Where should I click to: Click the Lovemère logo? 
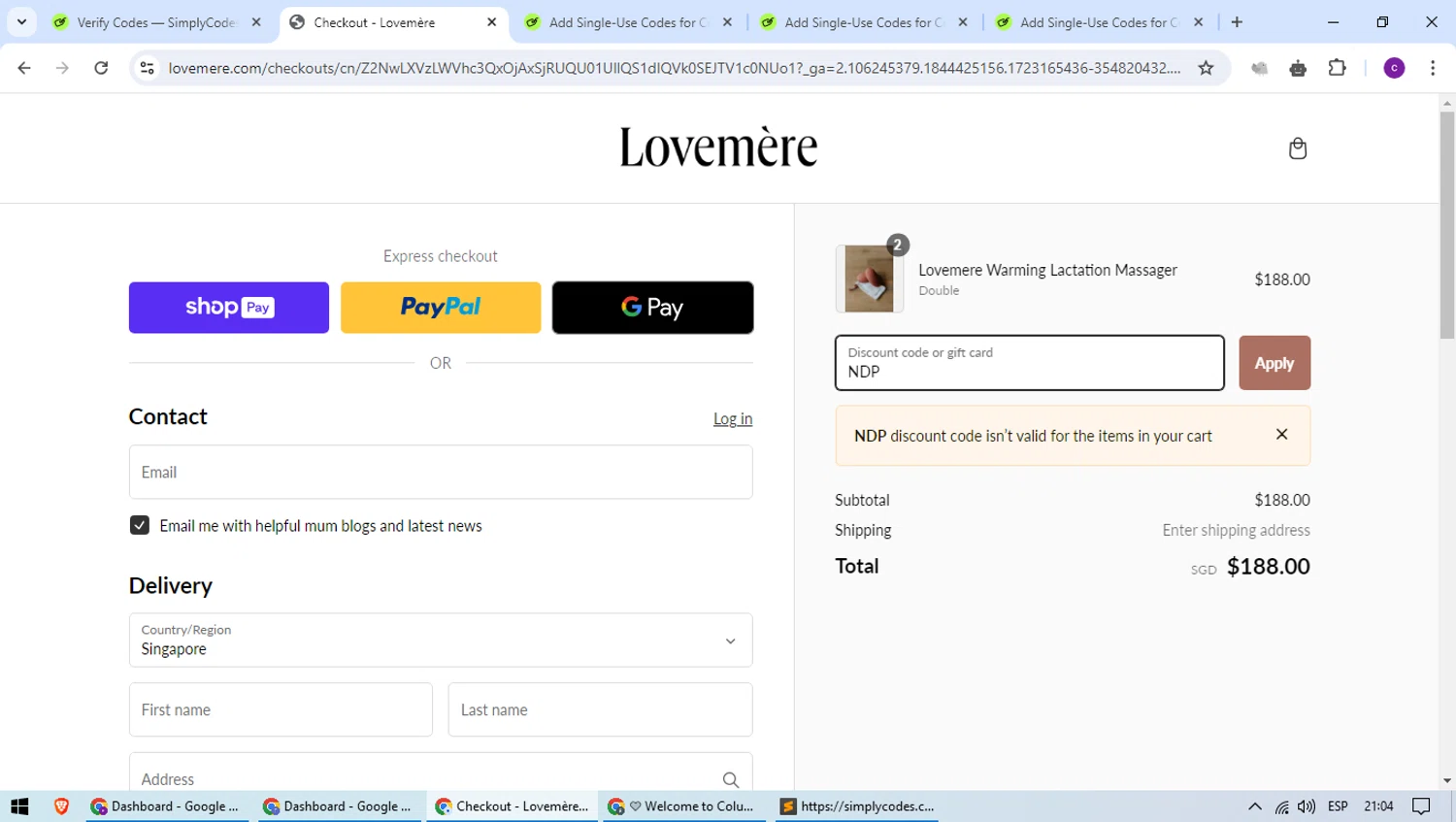pyautogui.click(x=718, y=148)
